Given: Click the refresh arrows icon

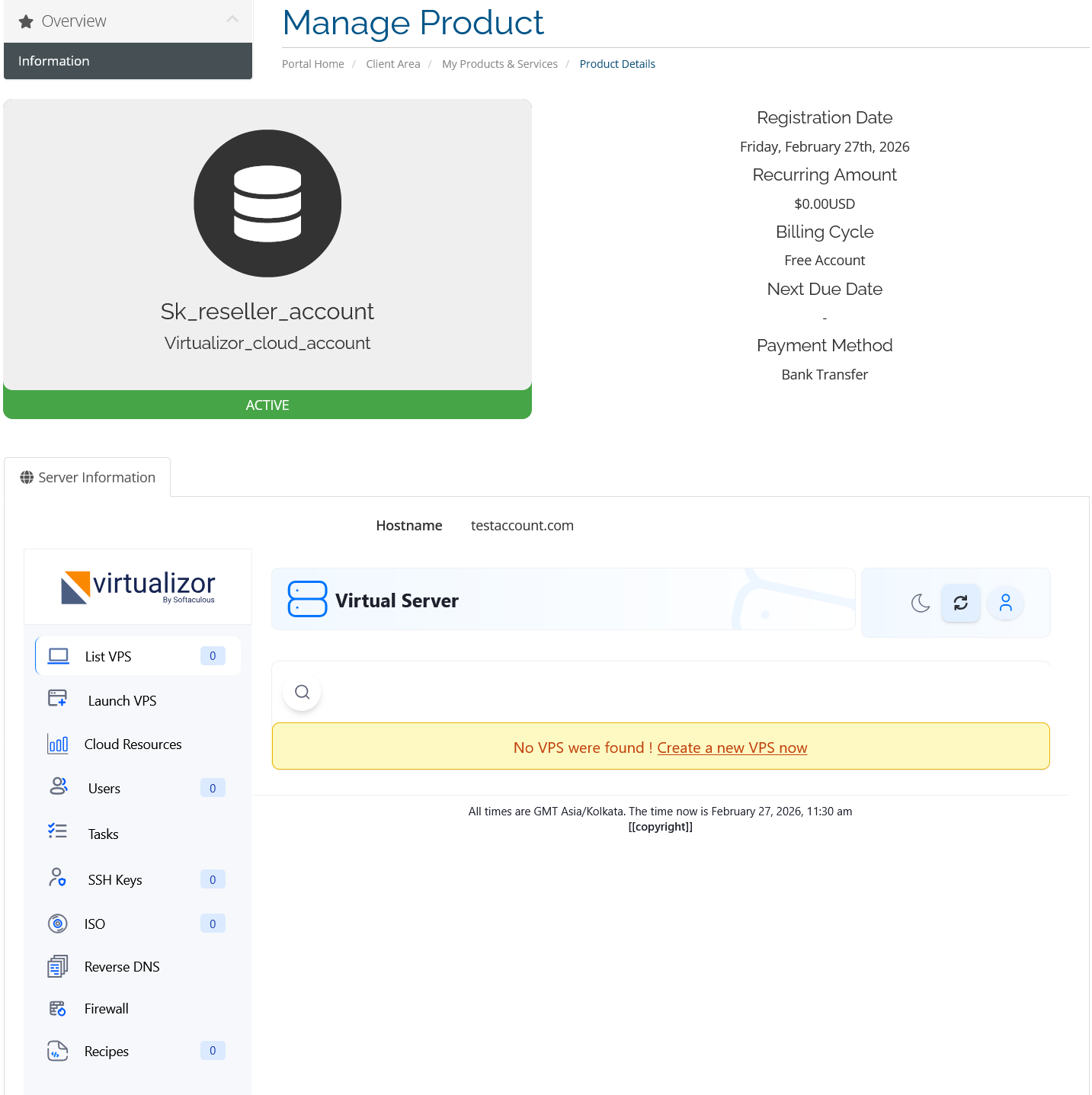Looking at the screenshot, I should click(960, 603).
